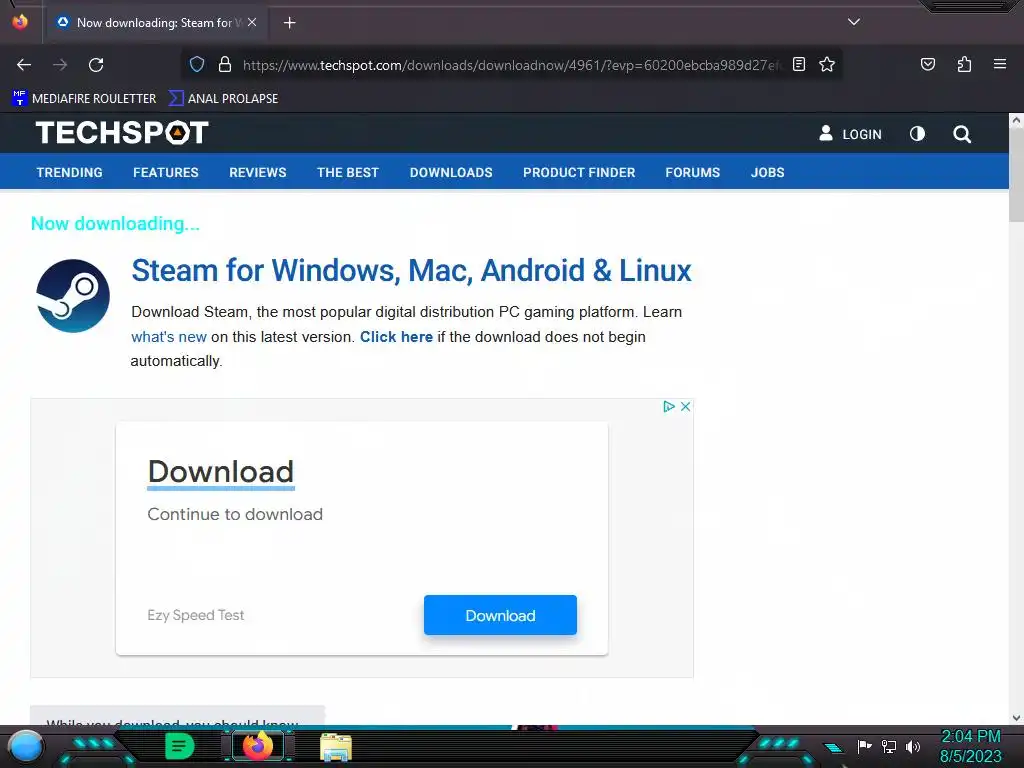Image resolution: width=1024 pixels, height=768 pixels.
Task: Open the extensions puzzle icon
Action: point(964,64)
